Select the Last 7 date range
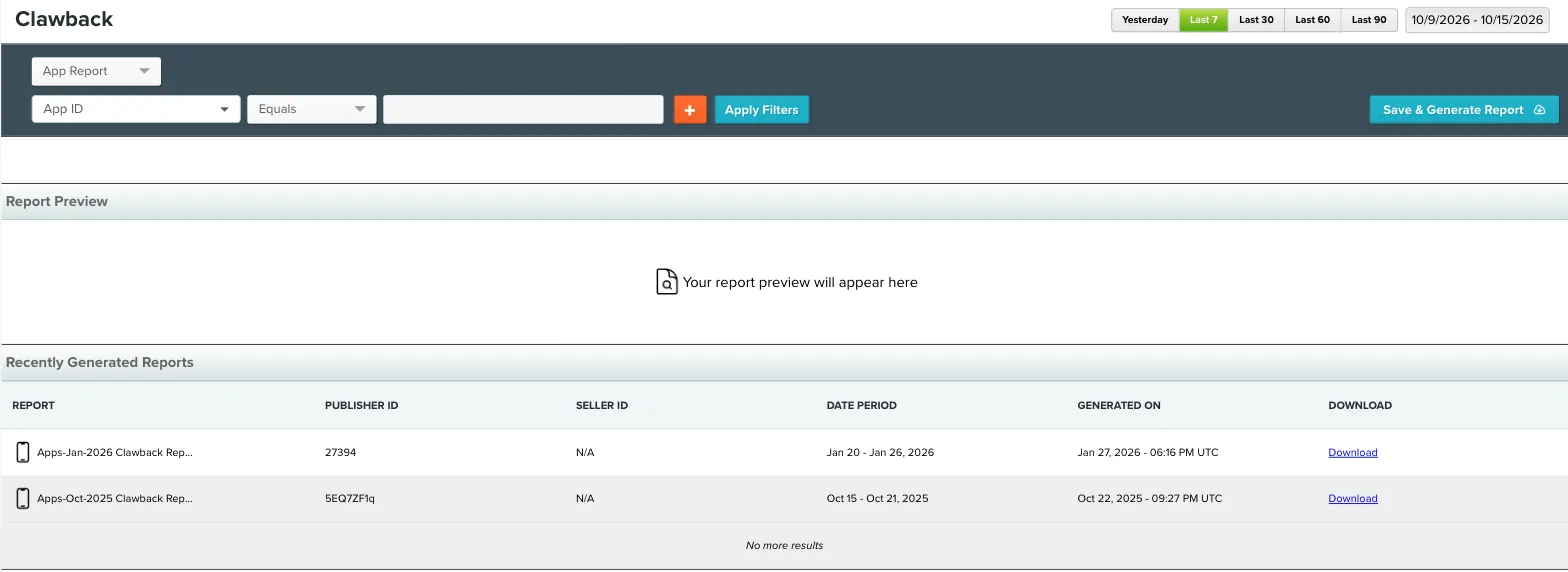This screenshot has width=1568, height=572. click(1203, 20)
